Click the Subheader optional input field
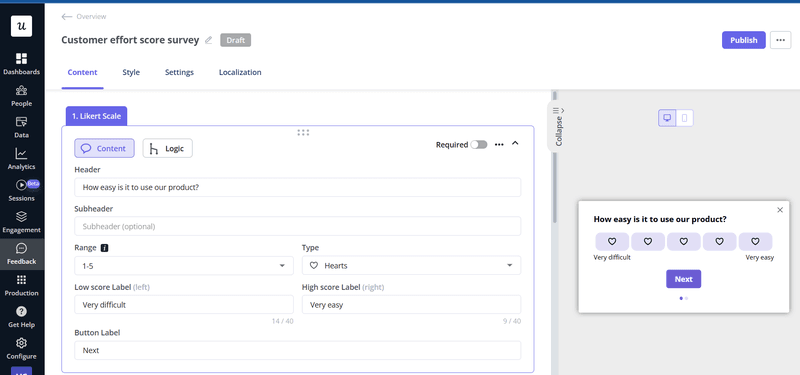The image size is (800, 375). pyautogui.click(x=297, y=226)
